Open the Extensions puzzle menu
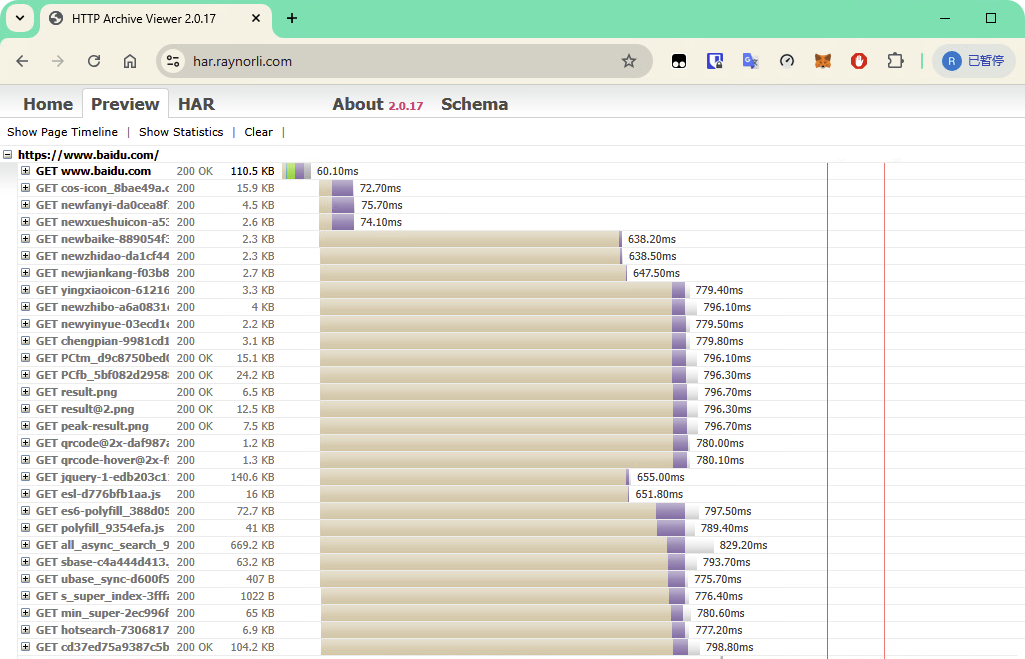 [896, 61]
